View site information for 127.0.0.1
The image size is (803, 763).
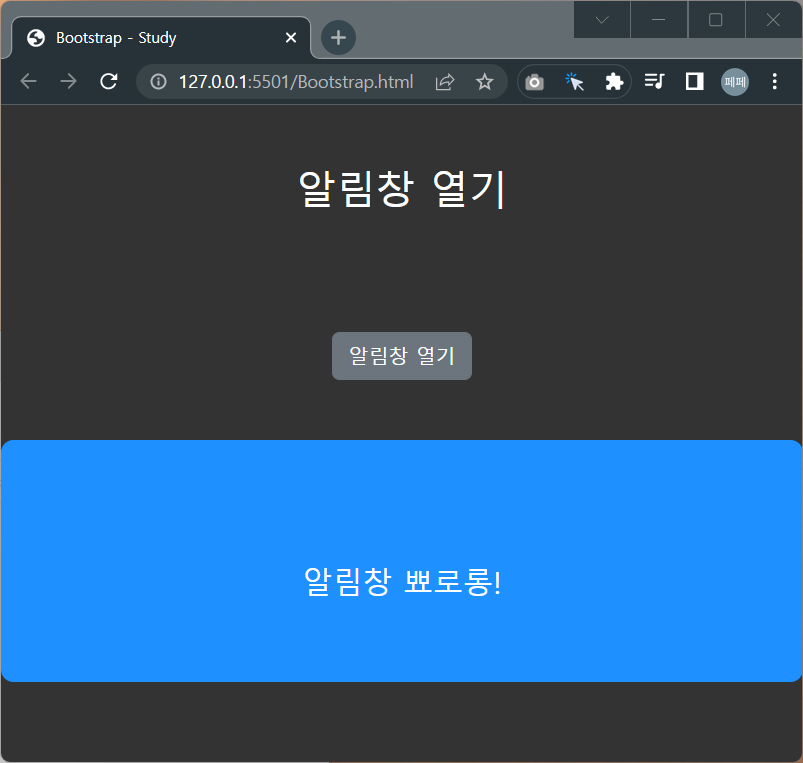pos(158,81)
